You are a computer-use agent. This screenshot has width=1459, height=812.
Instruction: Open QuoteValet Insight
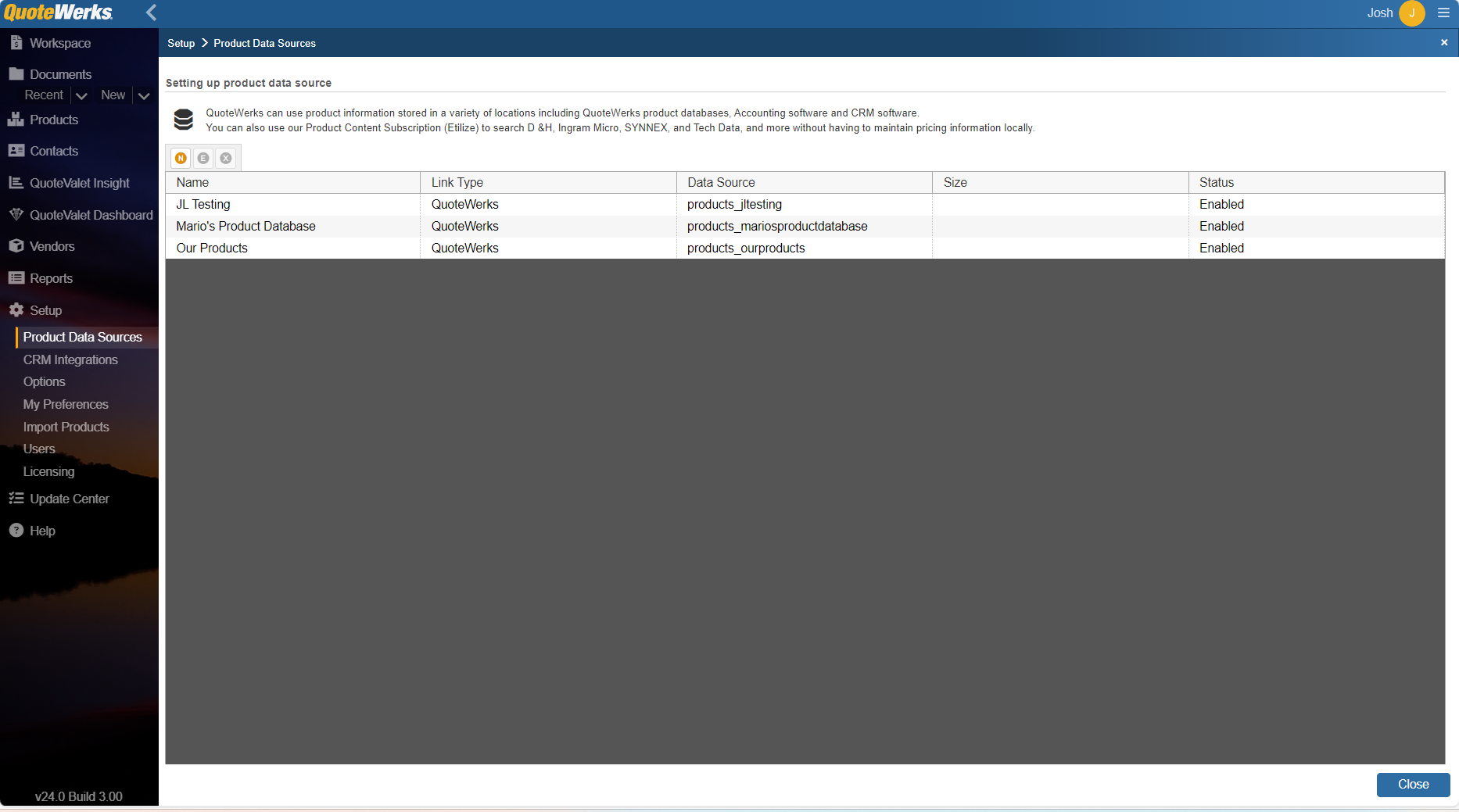pyautogui.click(x=79, y=183)
